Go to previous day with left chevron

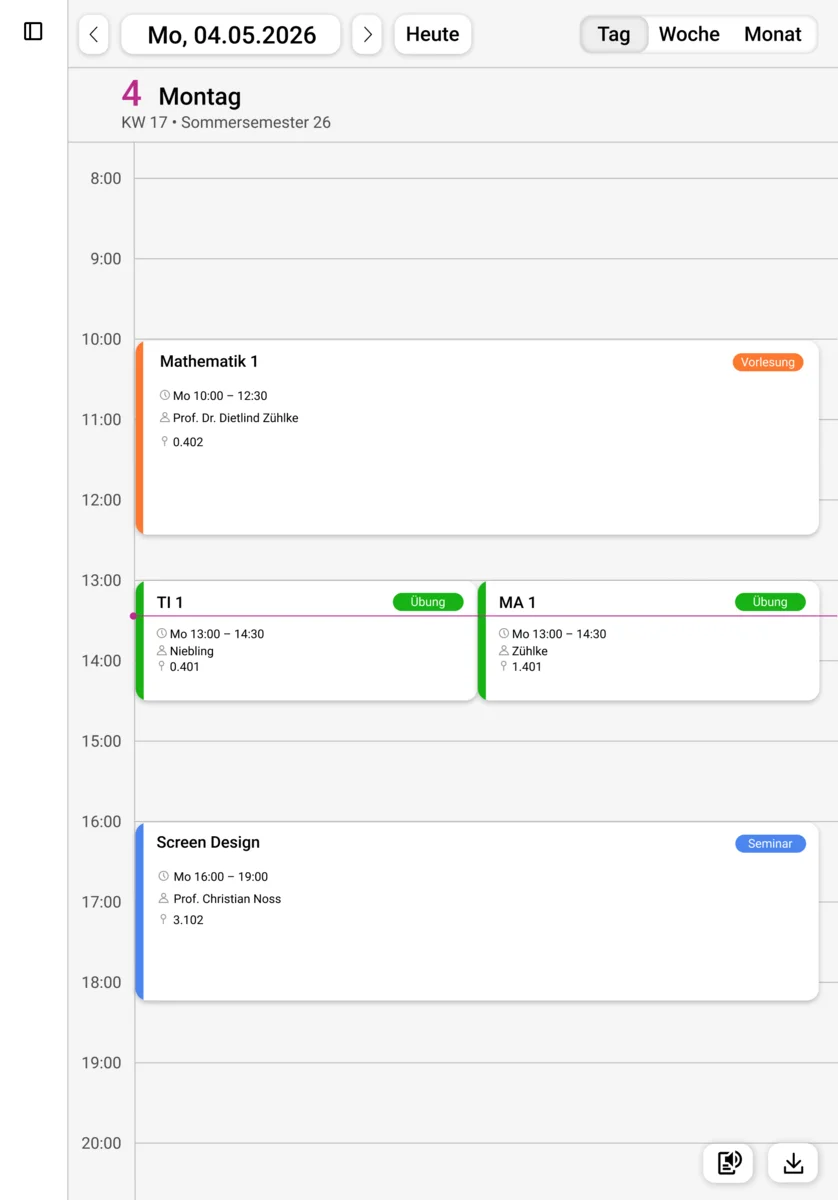(x=93, y=35)
